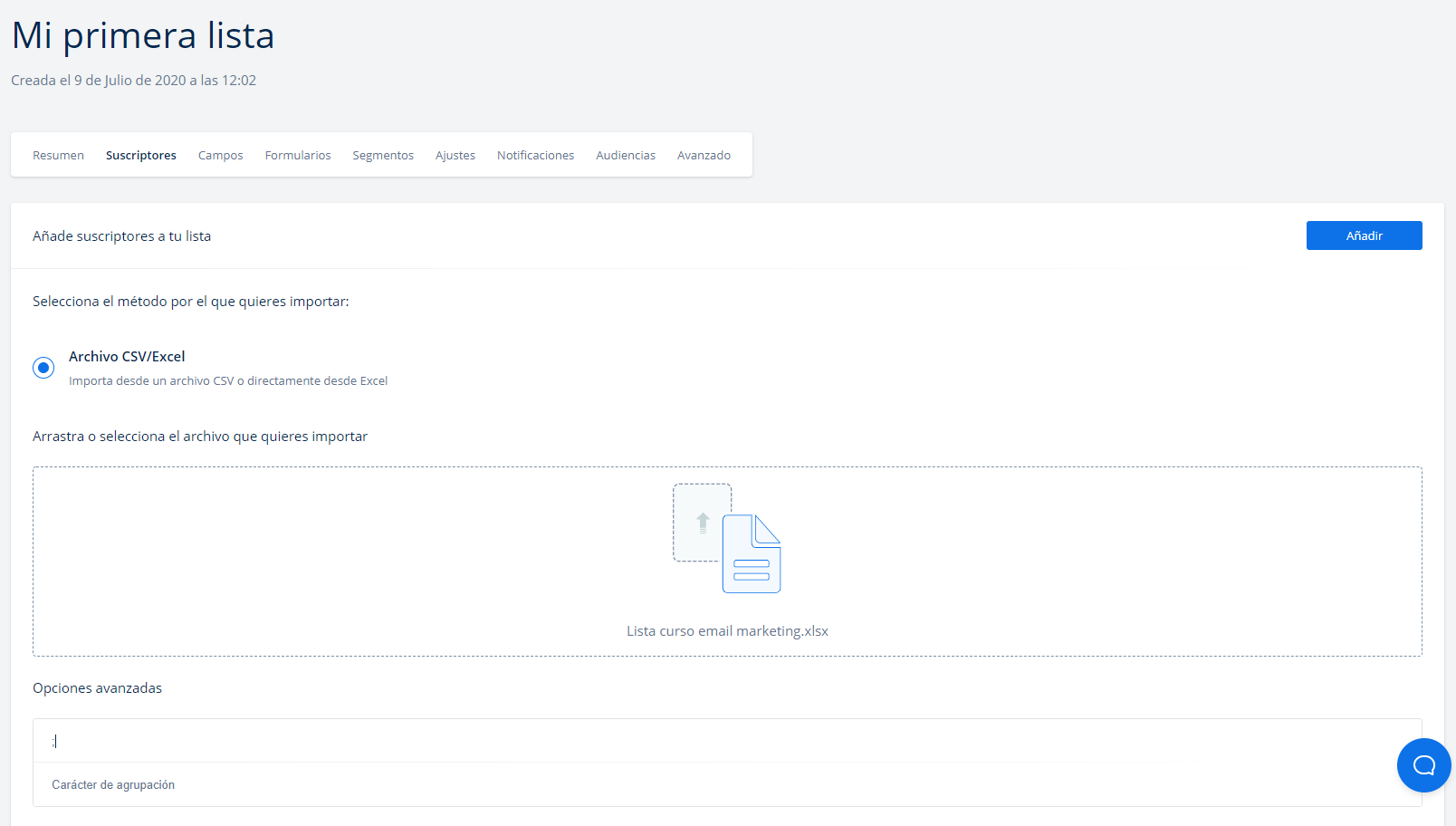
Task: Click the creation date text Creada el 9 de Julio
Action: tap(133, 81)
